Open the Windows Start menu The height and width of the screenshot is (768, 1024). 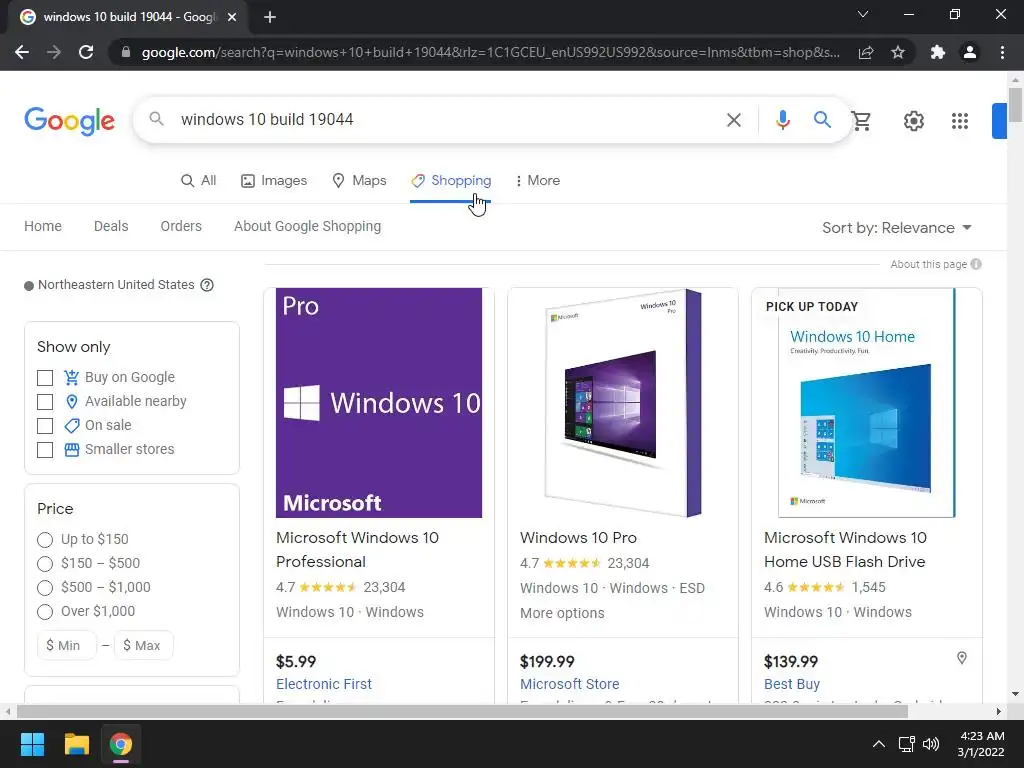coord(32,744)
